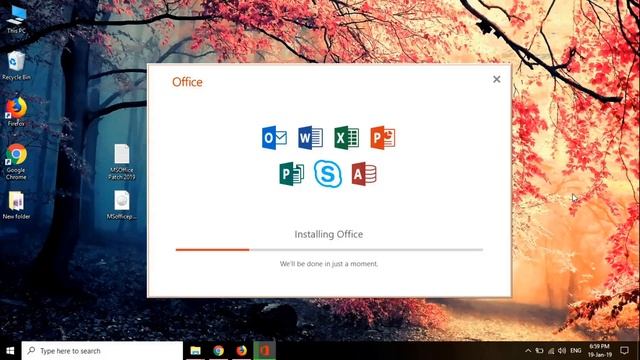Click the Publisher icon in installer
This screenshot has width=640, height=360.
point(291,174)
